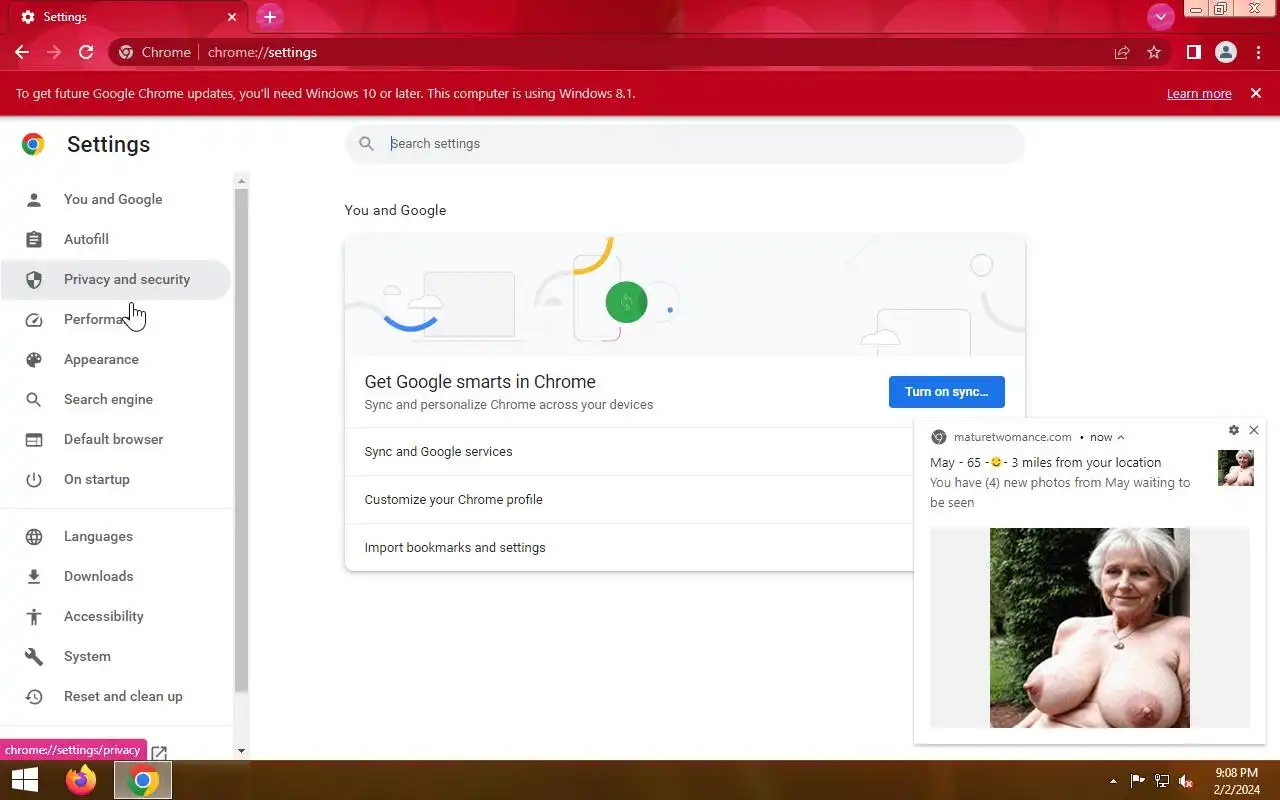Open the Windows Start button

(24, 780)
